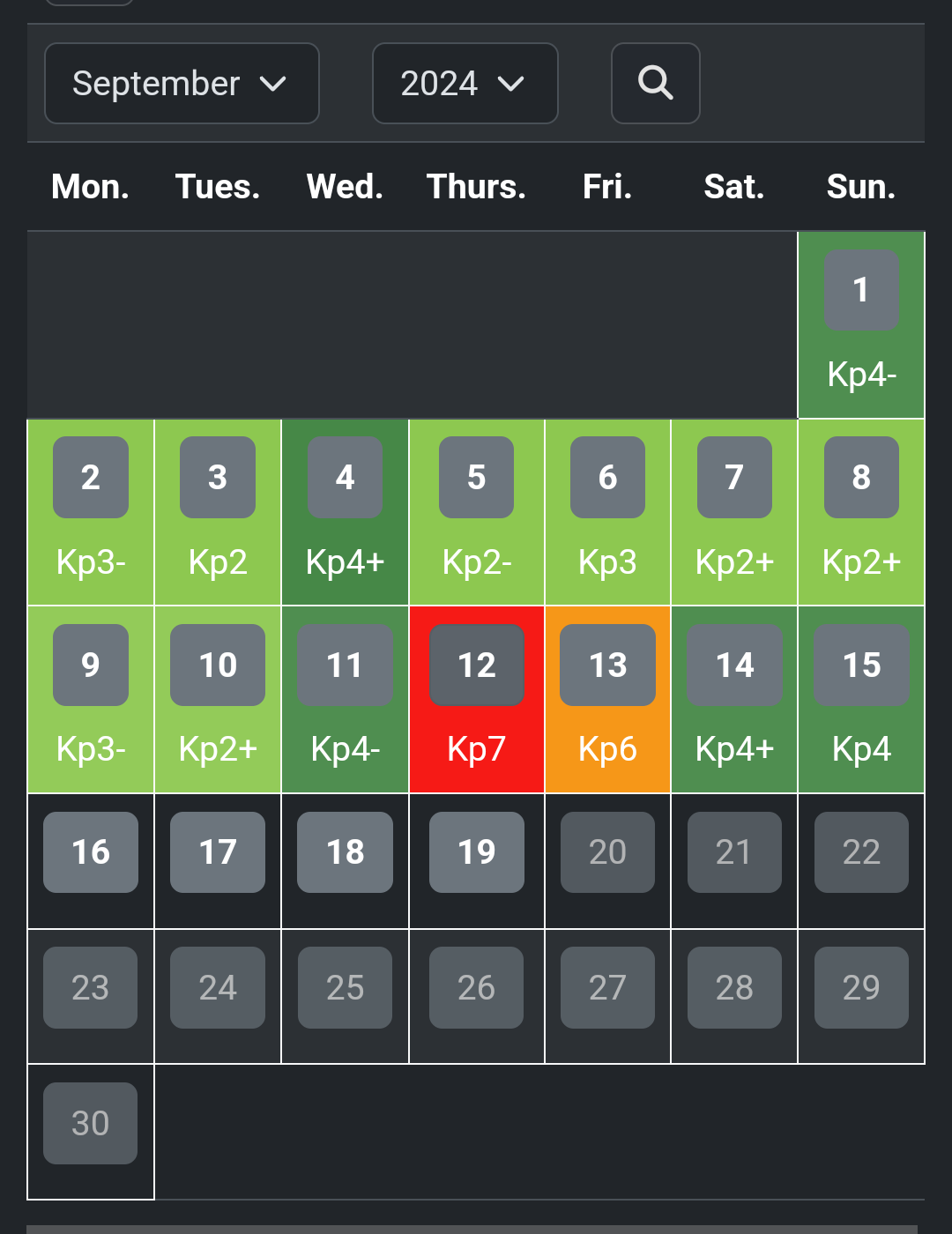952x1234 pixels.
Task: Click the greyed-out day 20
Action: click(607, 852)
